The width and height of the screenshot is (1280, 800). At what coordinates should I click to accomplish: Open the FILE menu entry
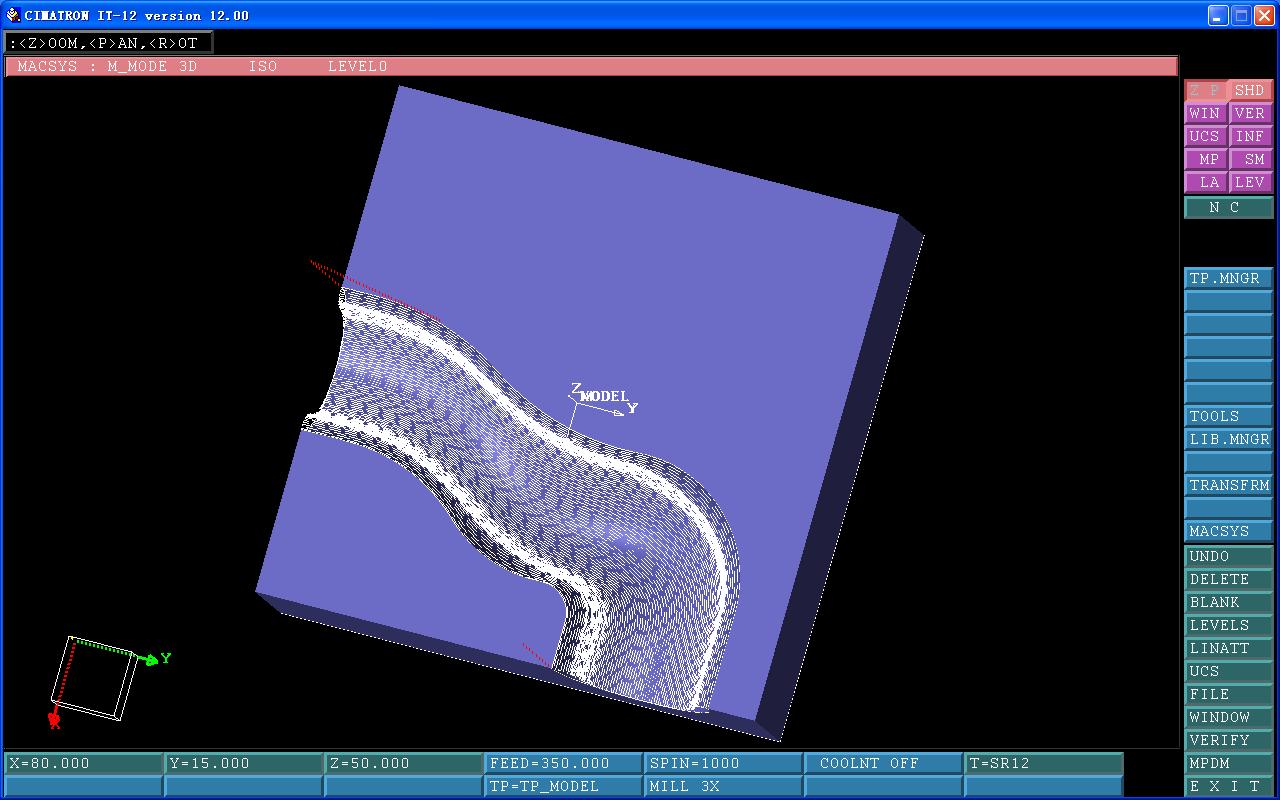1228,694
